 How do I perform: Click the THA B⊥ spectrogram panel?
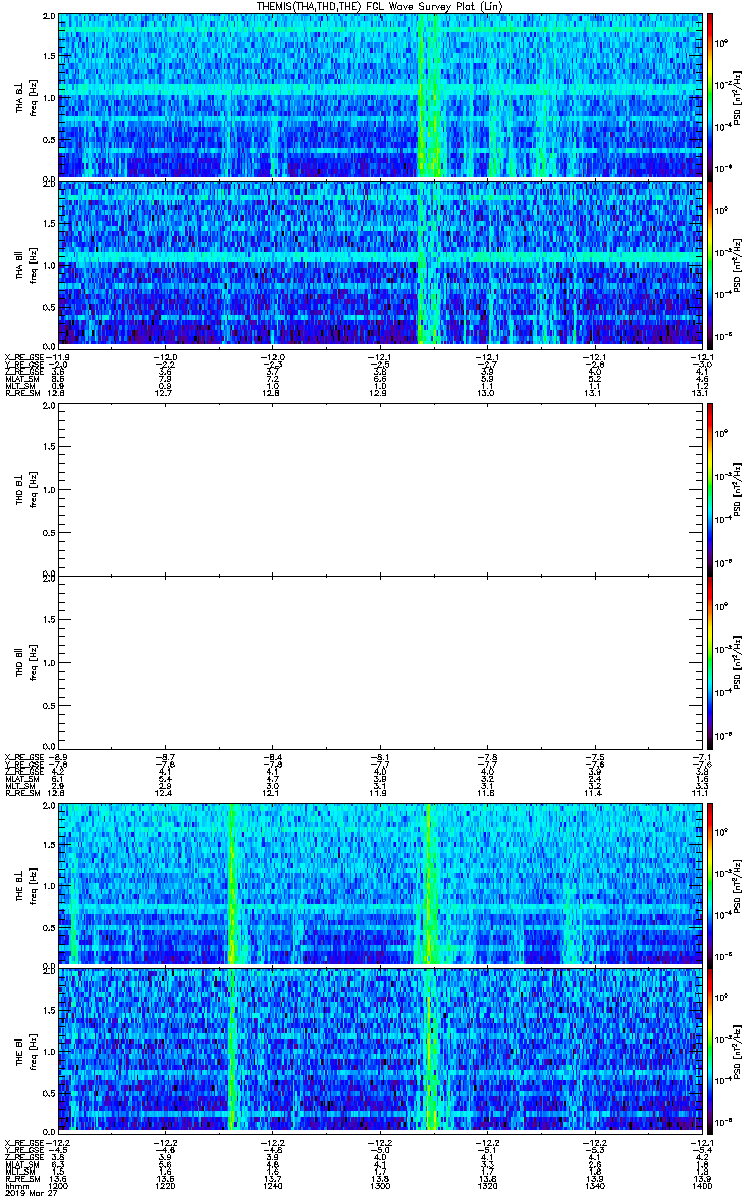(x=379, y=95)
